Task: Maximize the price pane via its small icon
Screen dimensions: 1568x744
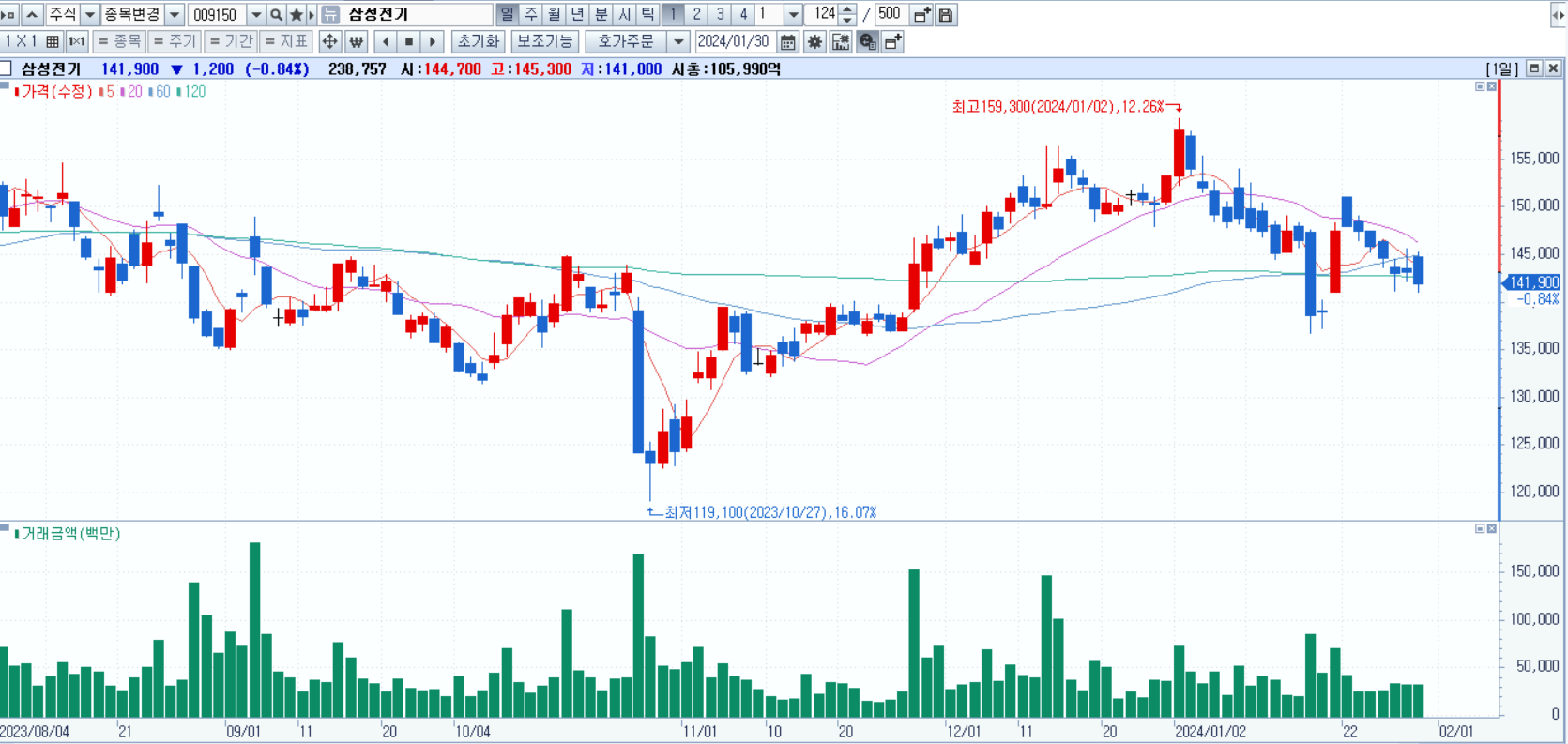Action: click(x=1480, y=86)
